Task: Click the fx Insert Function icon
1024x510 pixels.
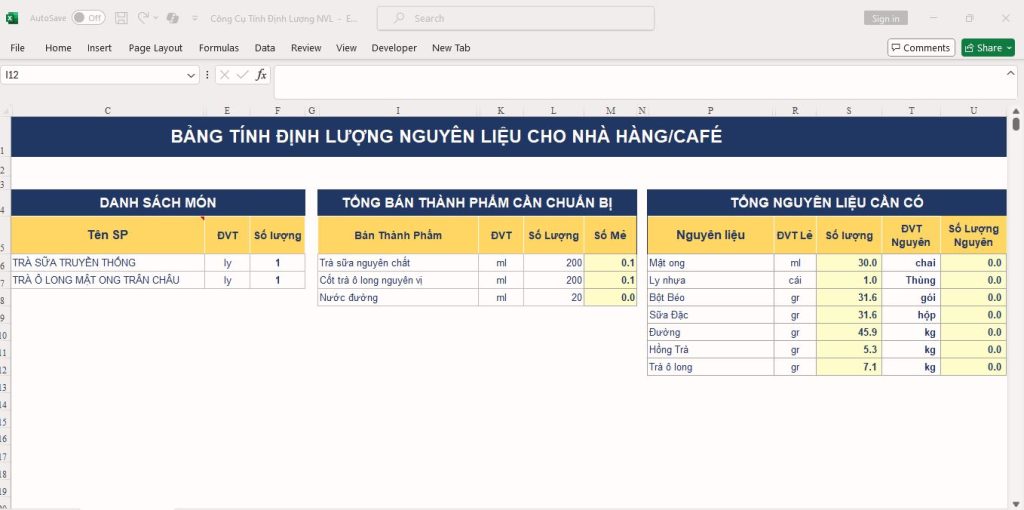Action: (261, 75)
